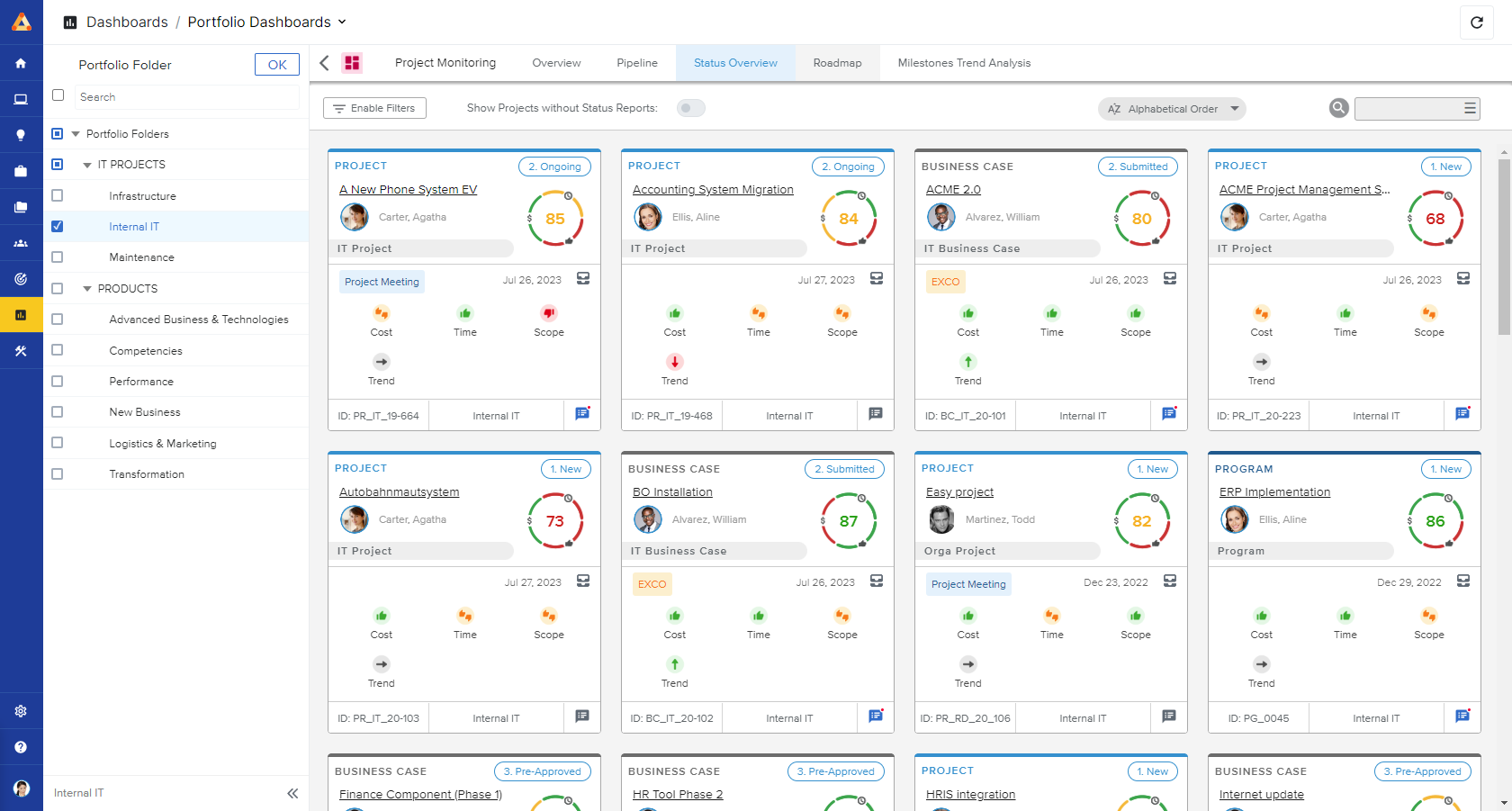Toggle Show Projects without Status Reports

pos(690,107)
